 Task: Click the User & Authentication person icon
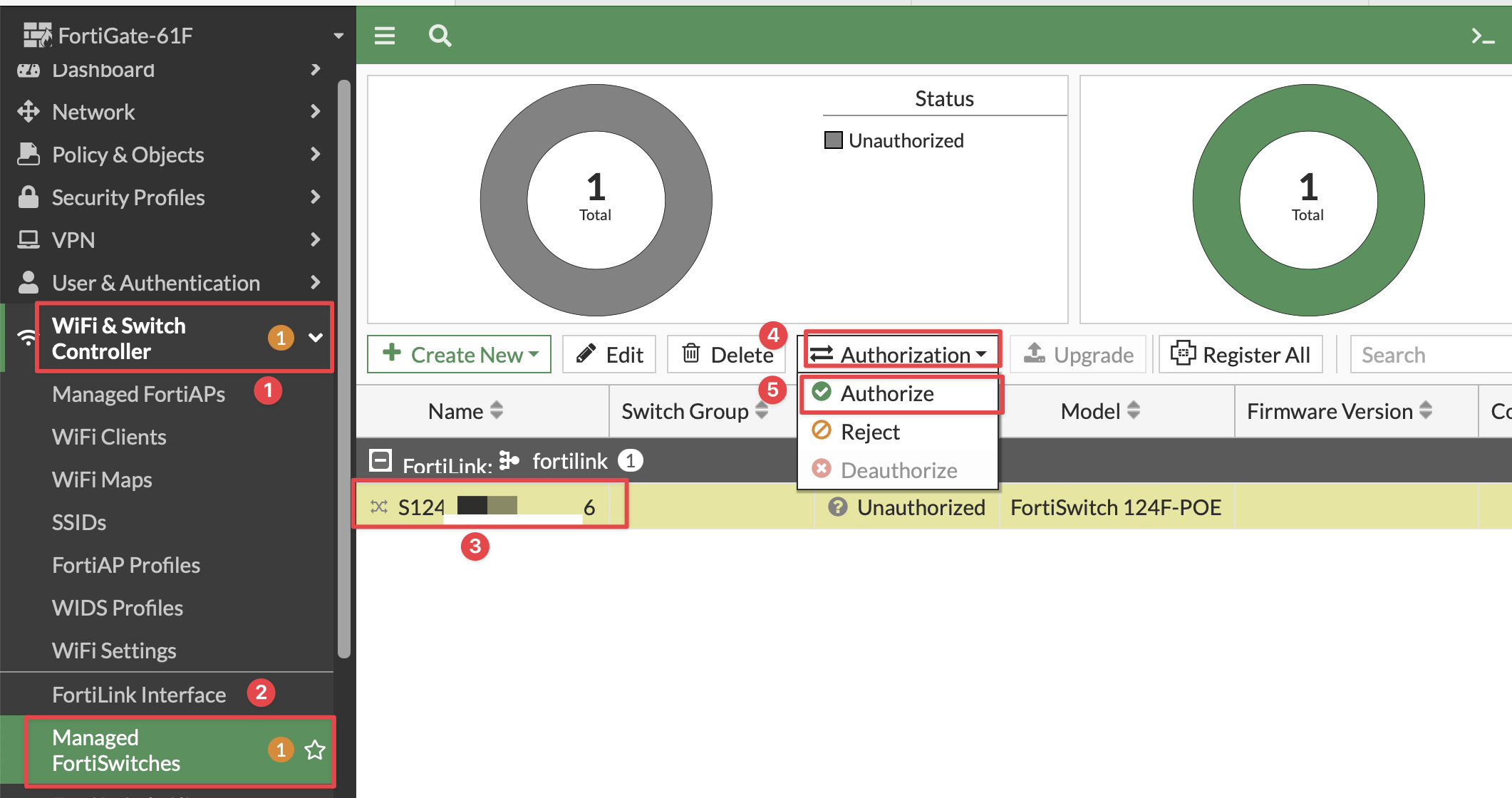pyautogui.click(x=28, y=282)
